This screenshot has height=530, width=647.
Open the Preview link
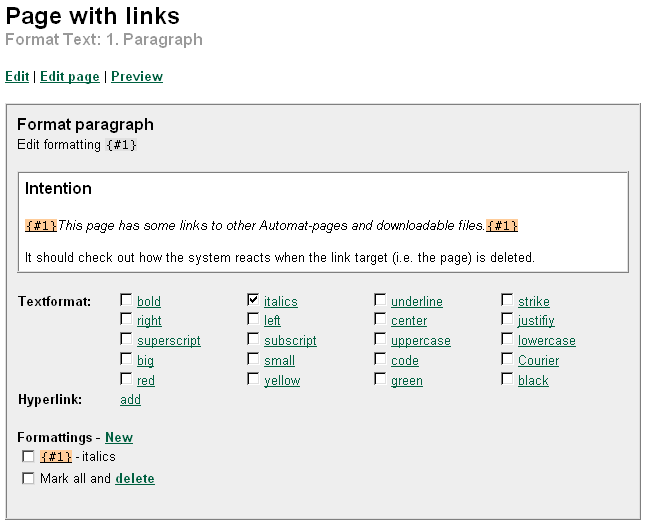click(x=137, y=76)
